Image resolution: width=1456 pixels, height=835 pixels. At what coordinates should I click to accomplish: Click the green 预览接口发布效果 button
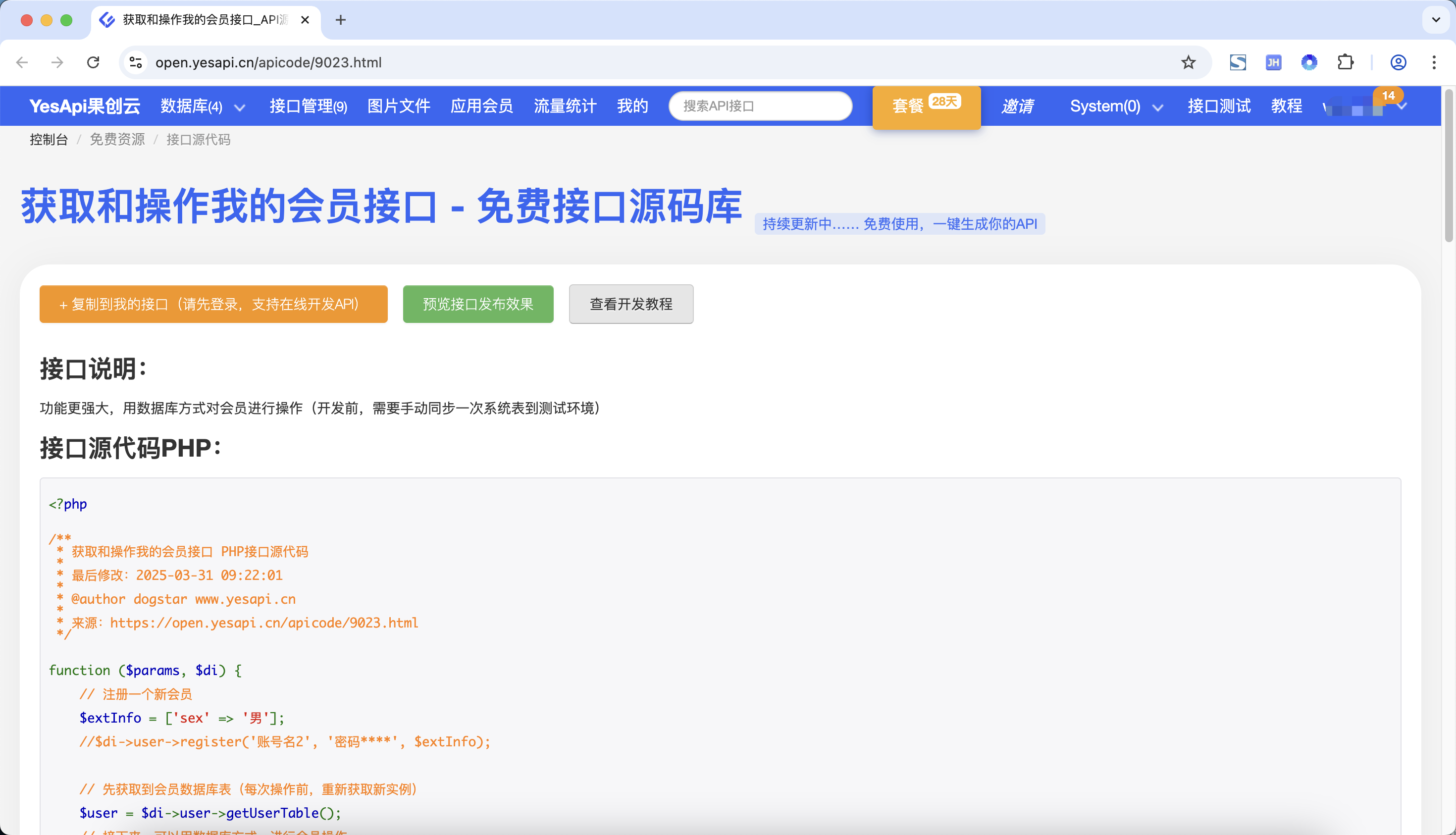478,304
